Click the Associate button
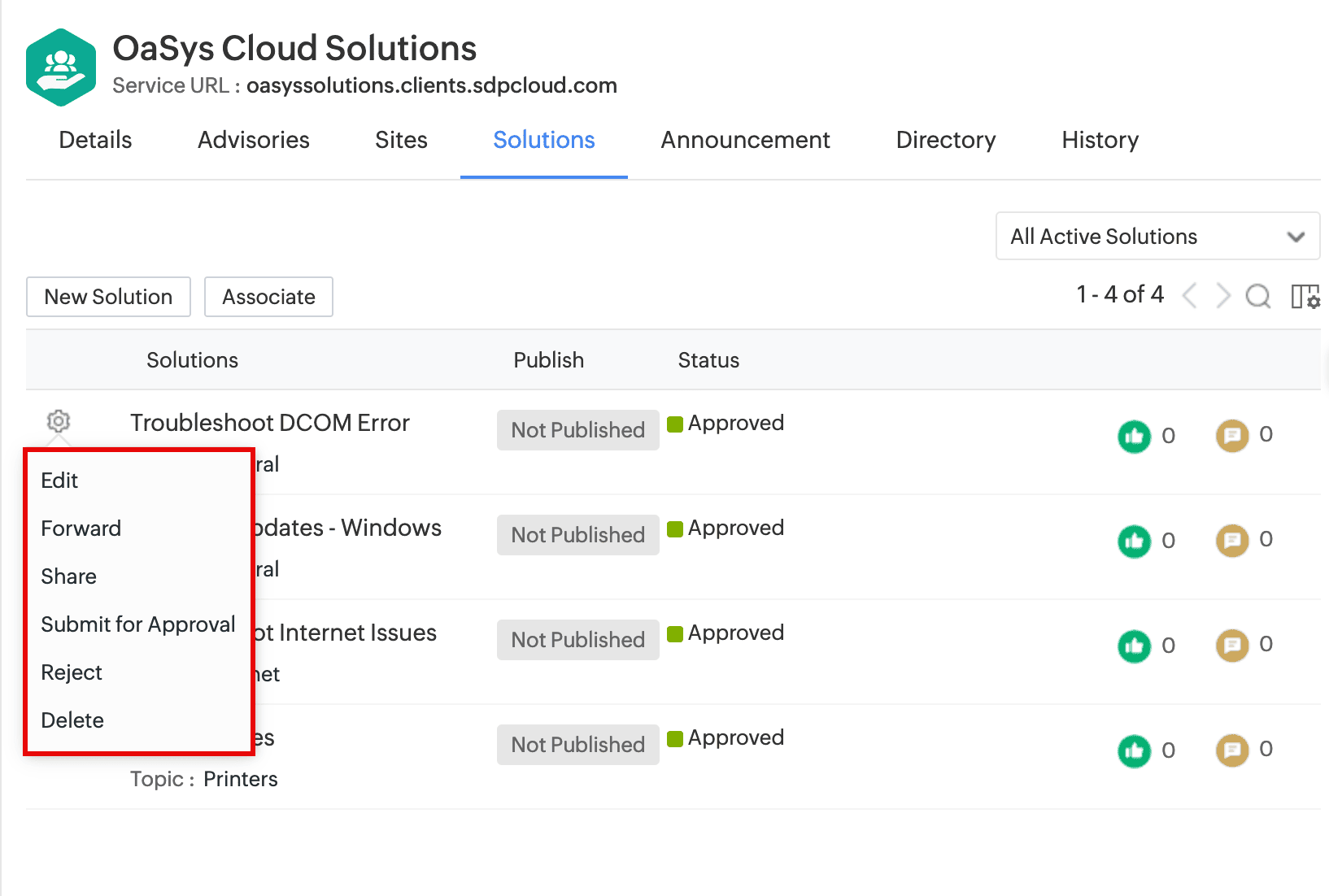The image size is (1329, 896). point(268,297)
